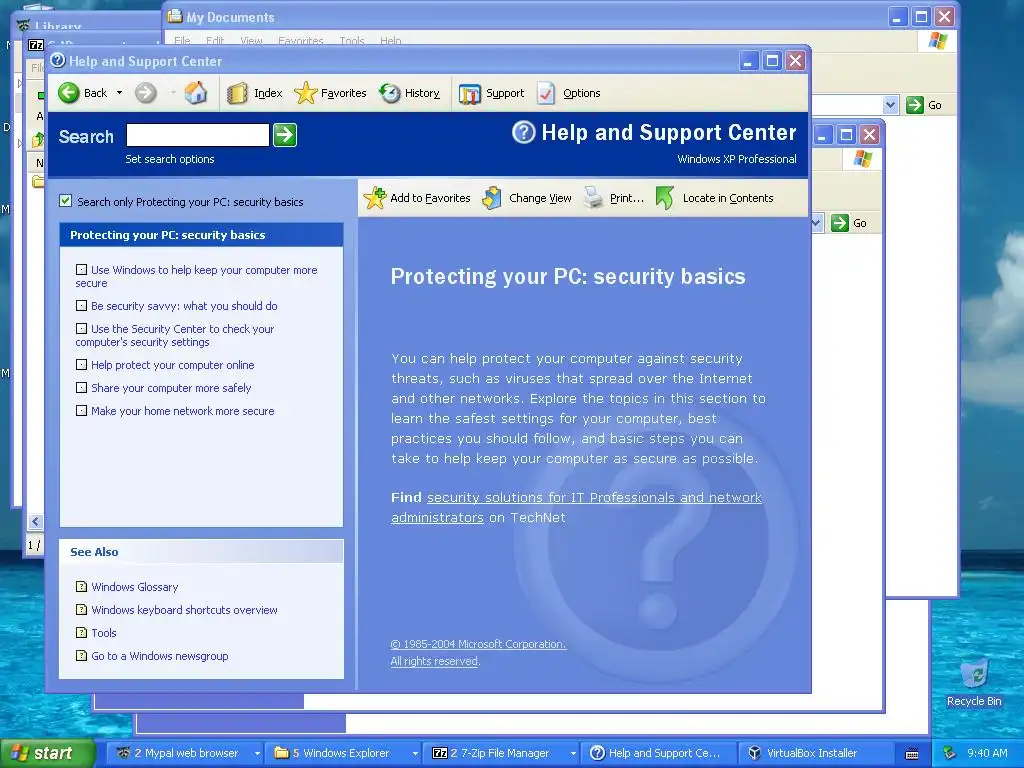This screenshot has height=768, width=1024.
Task: Open View menu in My Documents window
Action: tap(251, 40)
